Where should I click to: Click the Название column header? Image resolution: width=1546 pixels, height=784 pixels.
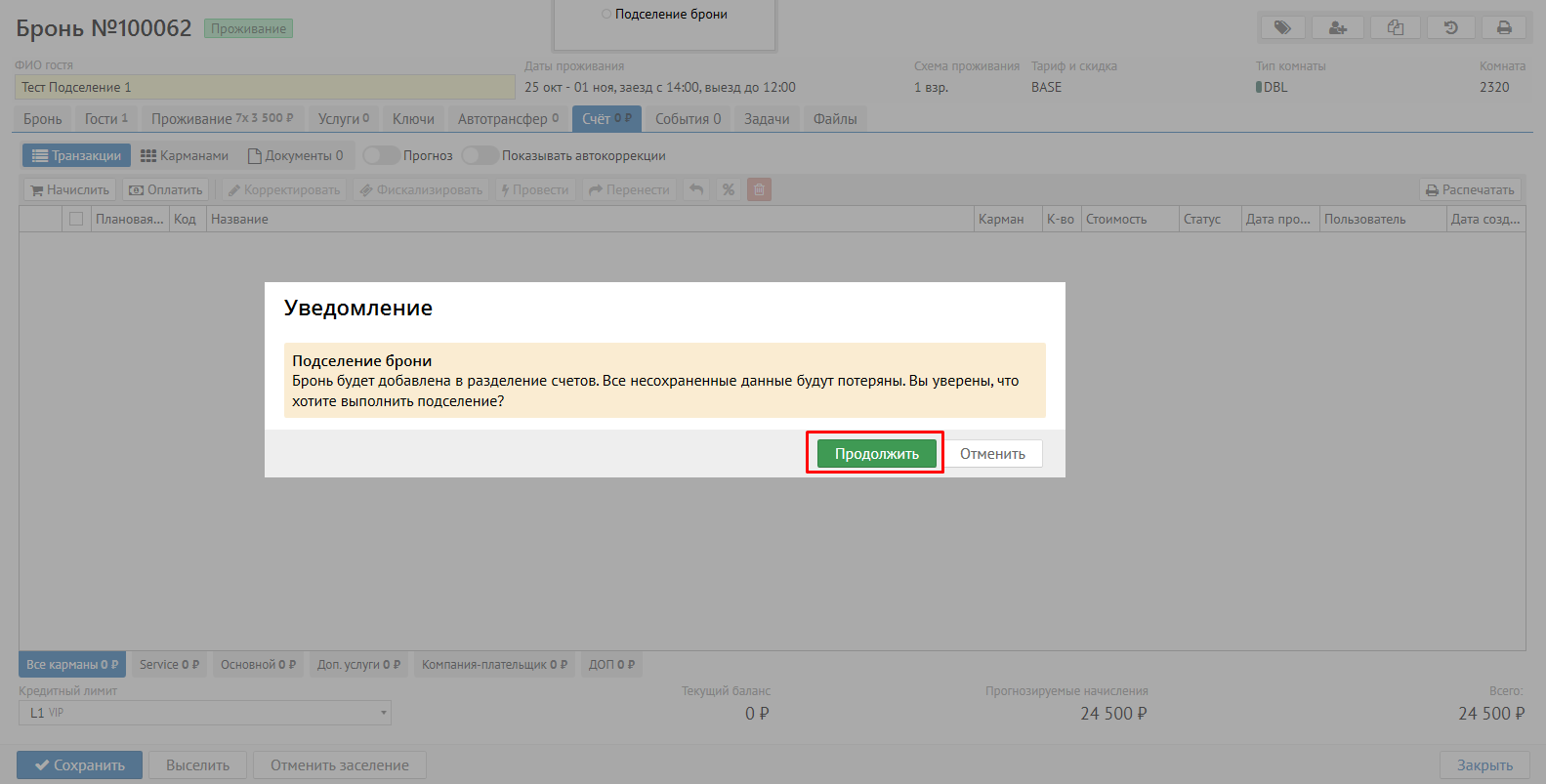(590, 219)
